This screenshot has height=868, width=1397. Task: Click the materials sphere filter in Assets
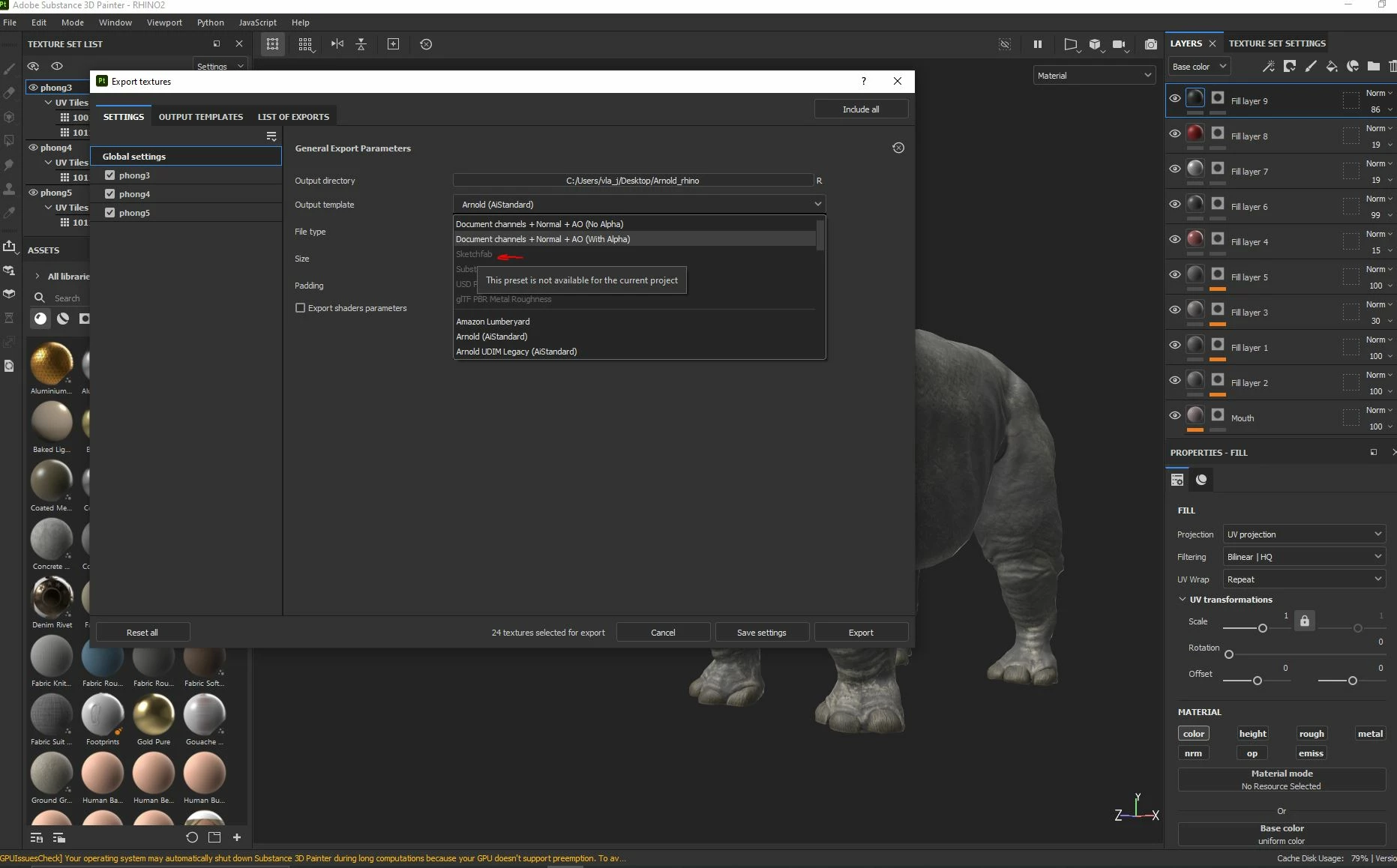(x=40, y=319)
